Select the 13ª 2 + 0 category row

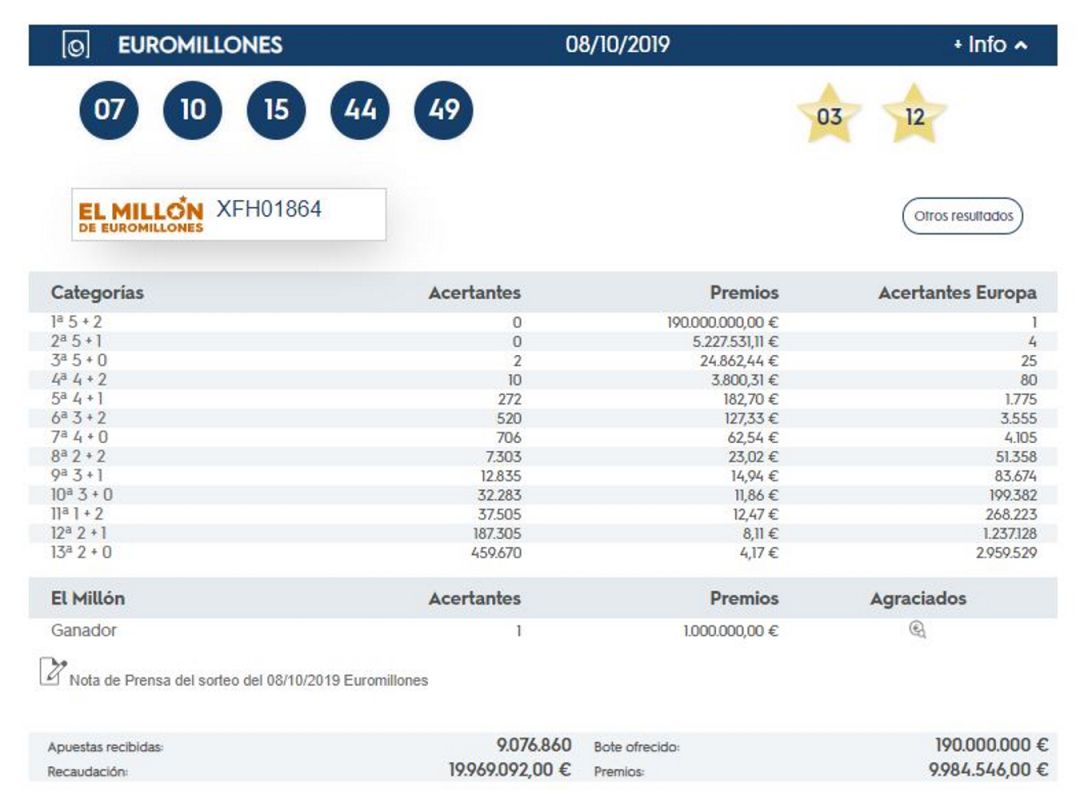[x=543, y=552]
